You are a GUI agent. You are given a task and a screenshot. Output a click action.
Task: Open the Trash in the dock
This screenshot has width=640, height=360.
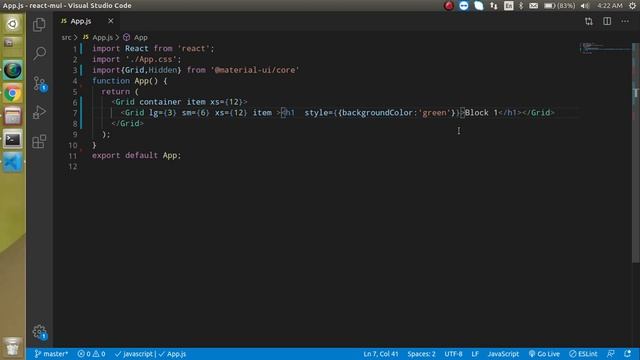12,347
